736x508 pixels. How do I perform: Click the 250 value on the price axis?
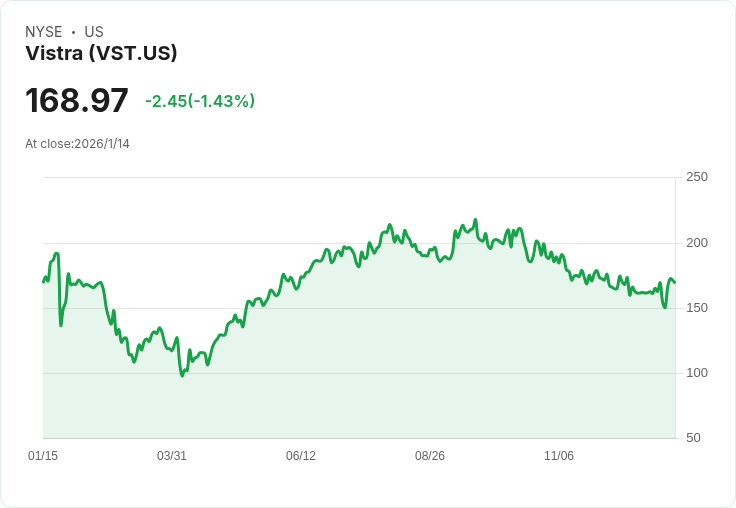click(697, 177)
